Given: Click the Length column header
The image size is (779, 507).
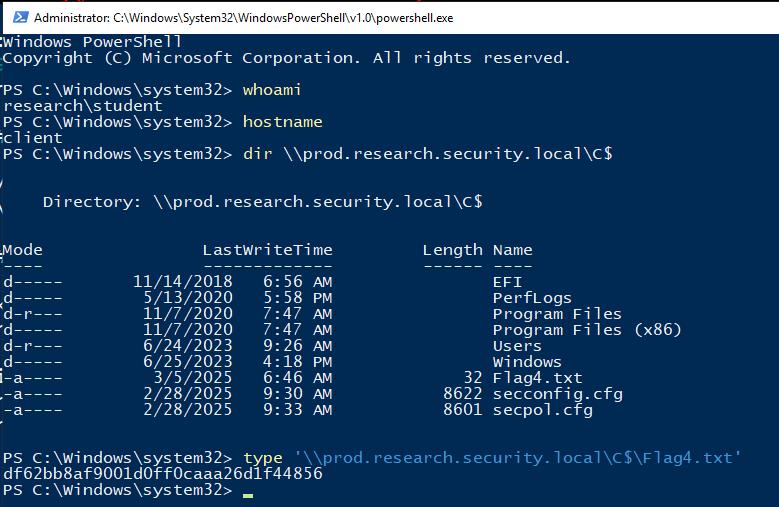Looking at the screenshot, I should click(453, 250).
